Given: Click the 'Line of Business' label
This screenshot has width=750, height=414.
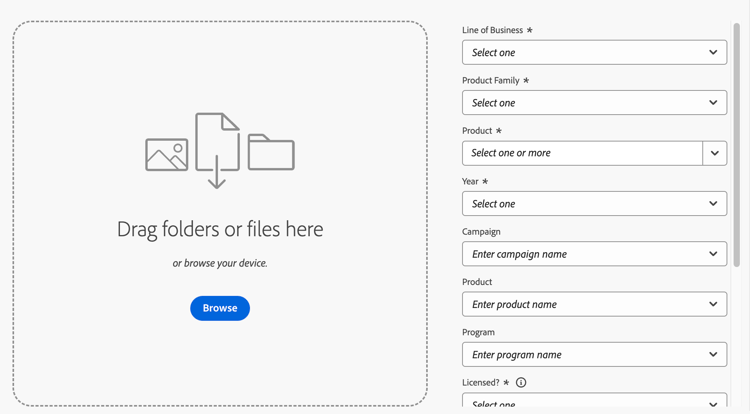Looking at the screenshot, I should (492, 30).
